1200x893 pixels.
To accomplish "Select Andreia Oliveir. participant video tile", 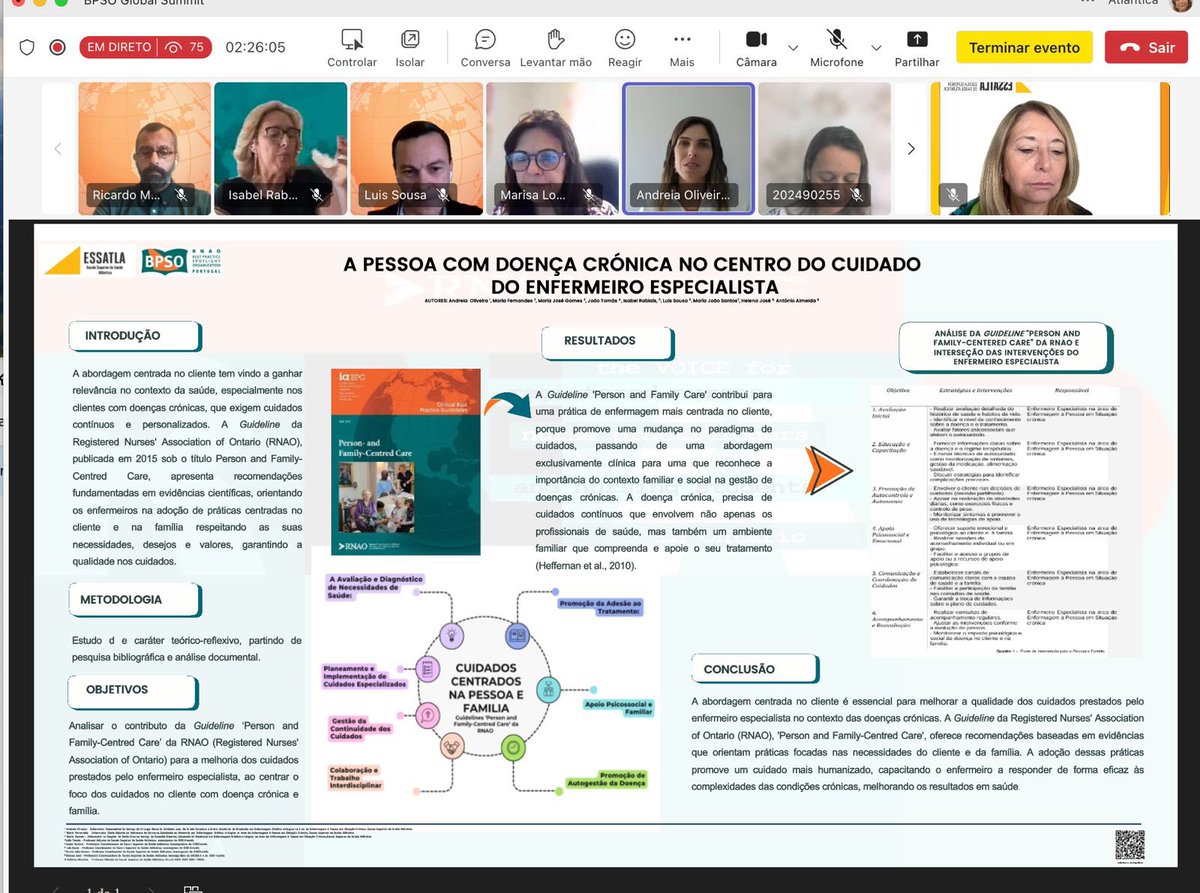I will pyautogui.click(x=688, y=148).
